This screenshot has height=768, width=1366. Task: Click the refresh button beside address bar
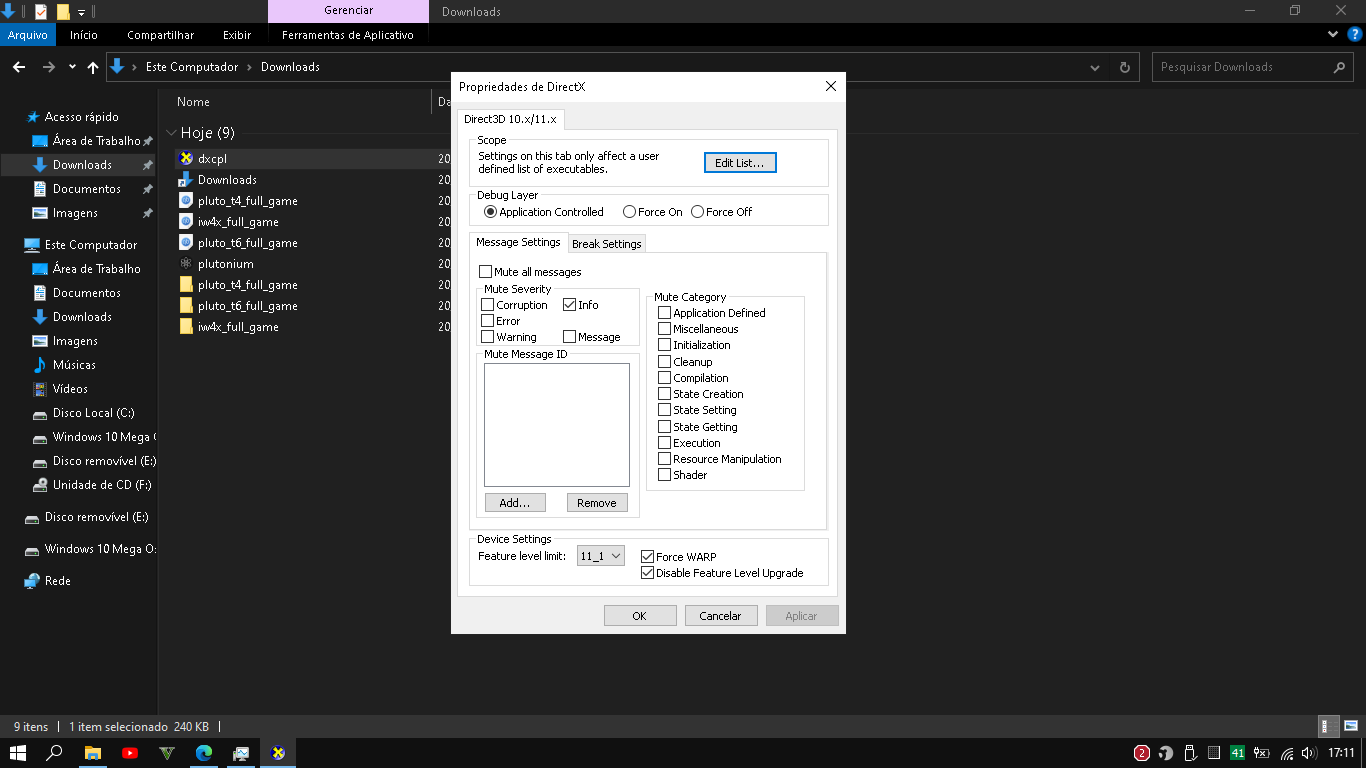pos(1124,67)
